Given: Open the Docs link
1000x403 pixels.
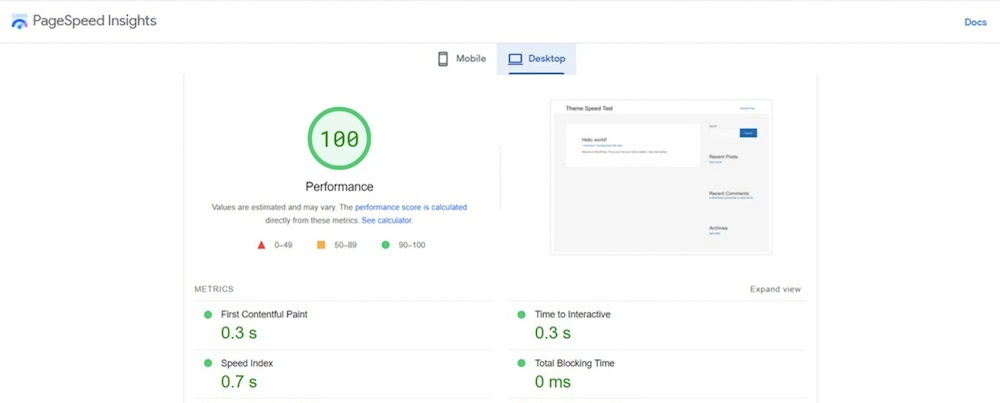Looking at the screenshot, I should pyautogui.click(x=975, y=22).
